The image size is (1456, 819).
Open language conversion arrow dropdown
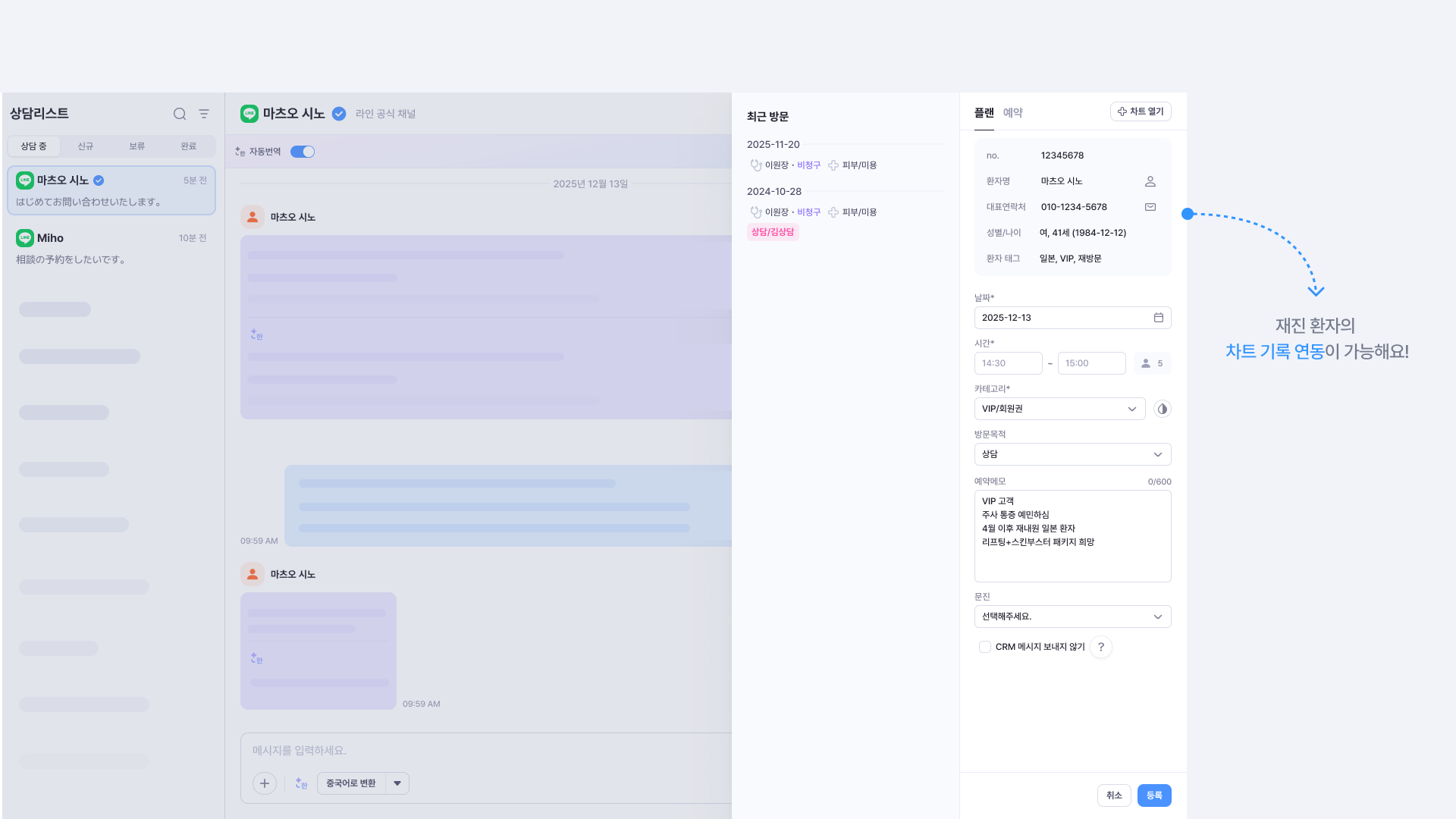point(397,783)
